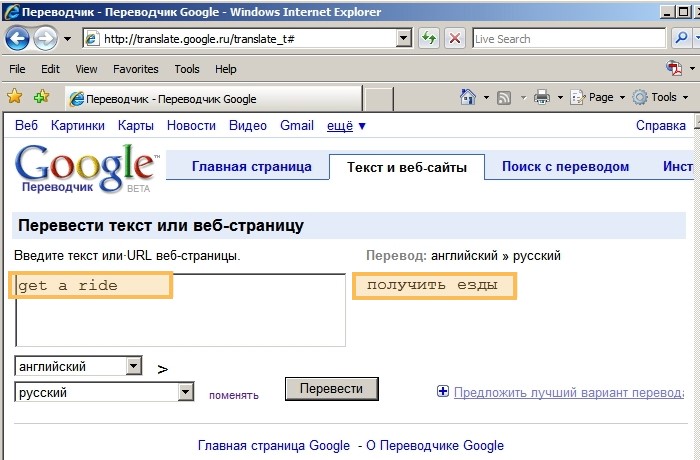
Task: Expand the ещё more services menu
Action: pyautogui.click(x=346, y=126)
